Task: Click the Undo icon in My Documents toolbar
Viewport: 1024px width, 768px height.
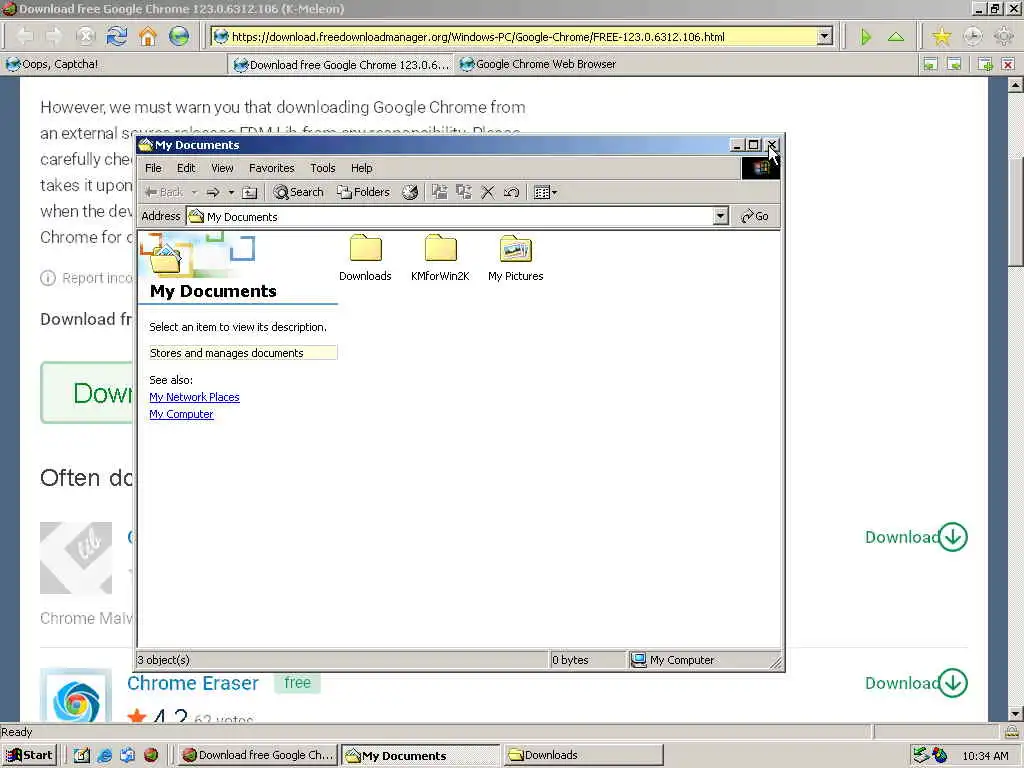Action: (511, 192)
